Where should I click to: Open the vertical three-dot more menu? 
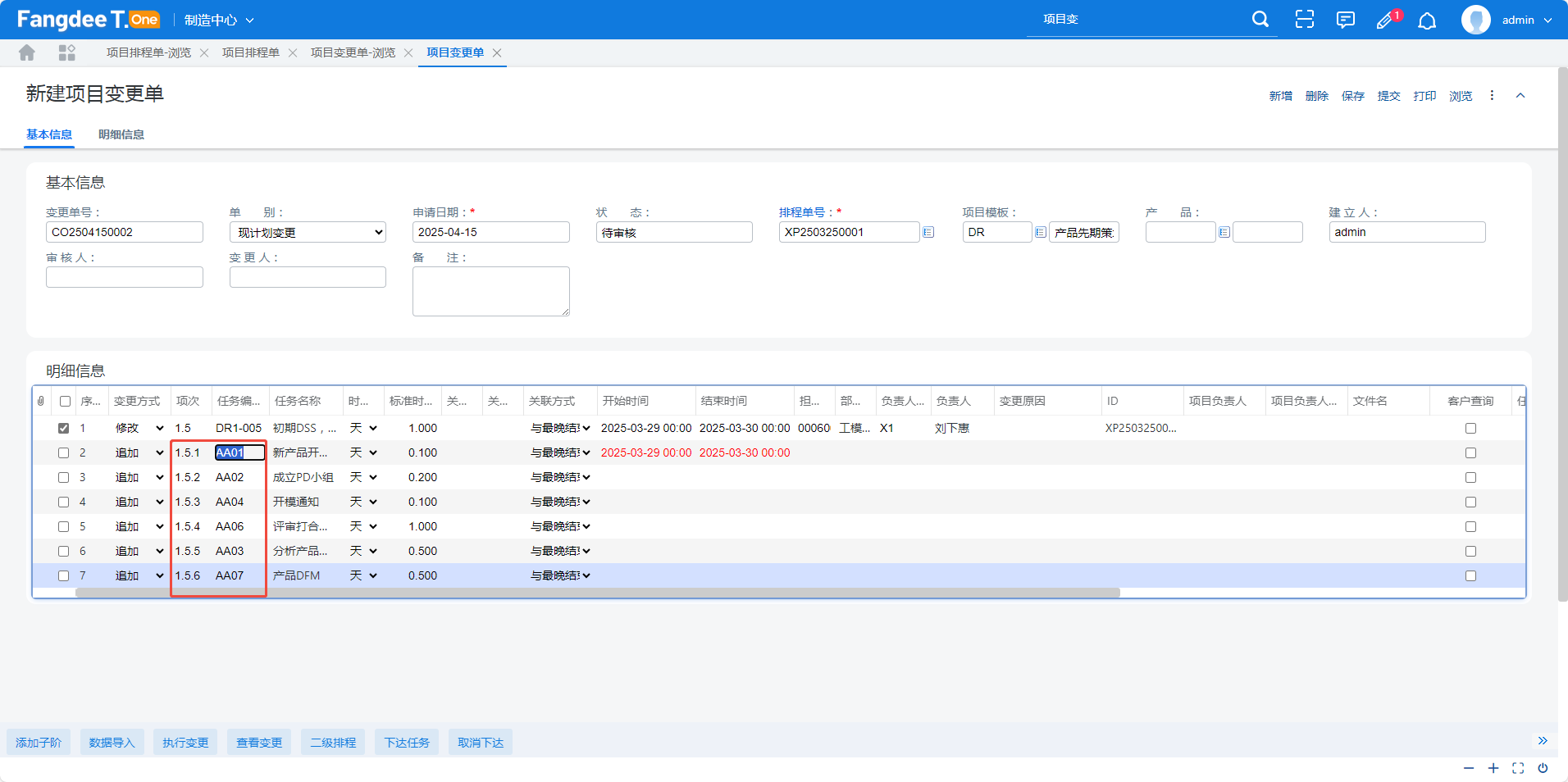click(x=1492, y=96)
